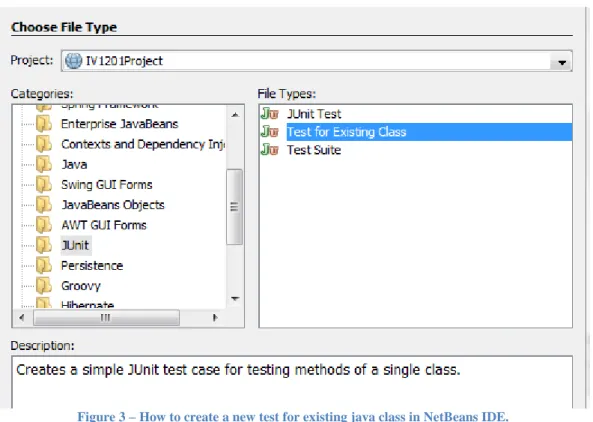
Task: Click the Contexts and Dependency Injection folder icon
Action: click(44, 144)
